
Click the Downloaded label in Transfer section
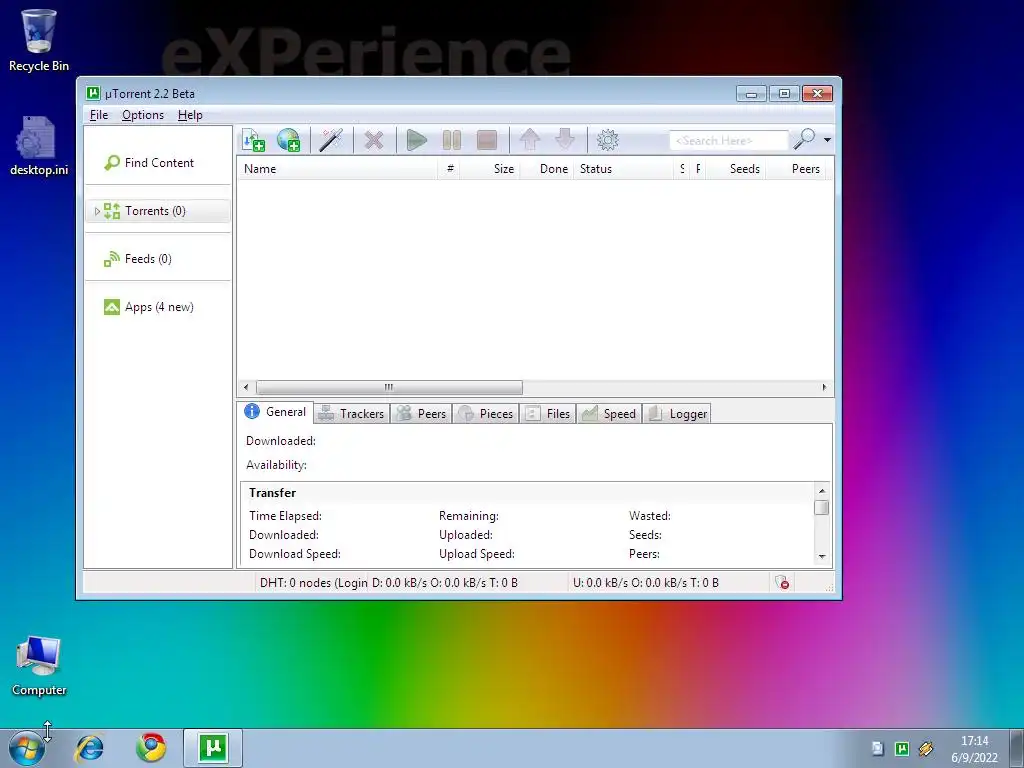pyautogui.click(x=283, y=535)
